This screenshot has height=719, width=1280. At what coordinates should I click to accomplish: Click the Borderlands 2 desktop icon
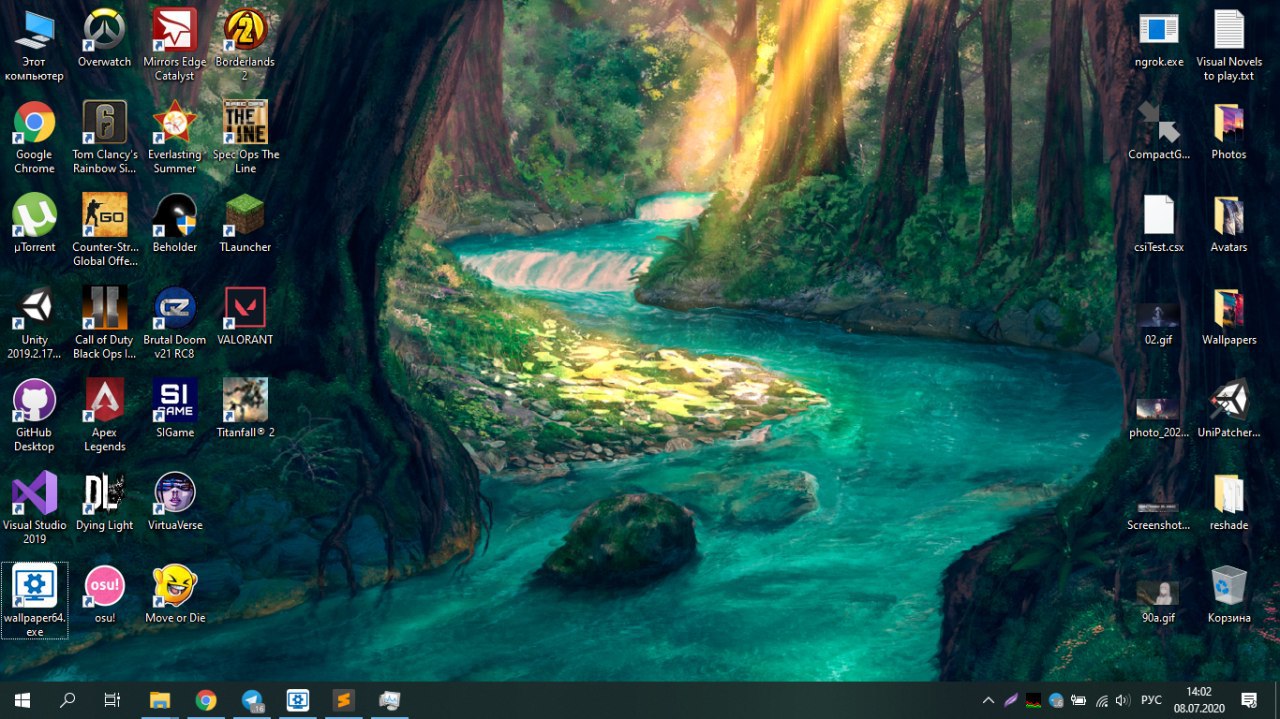245,44
